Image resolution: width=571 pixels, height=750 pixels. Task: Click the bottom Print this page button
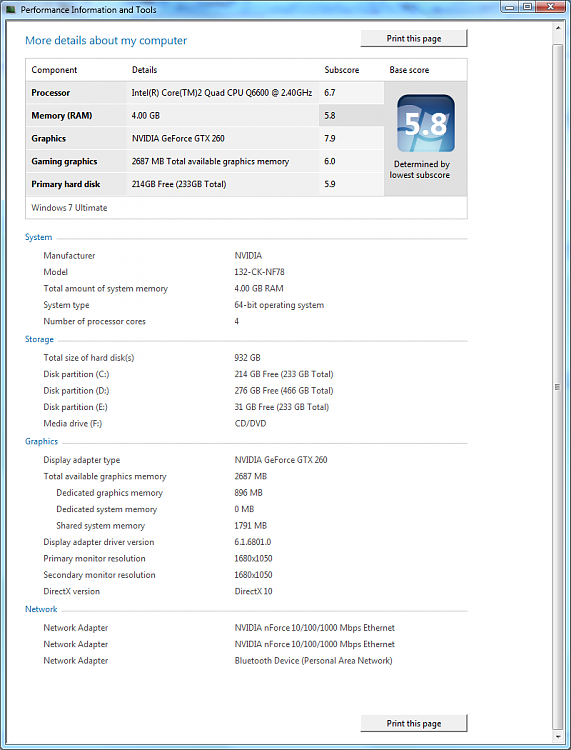click(x=414, y=723)
